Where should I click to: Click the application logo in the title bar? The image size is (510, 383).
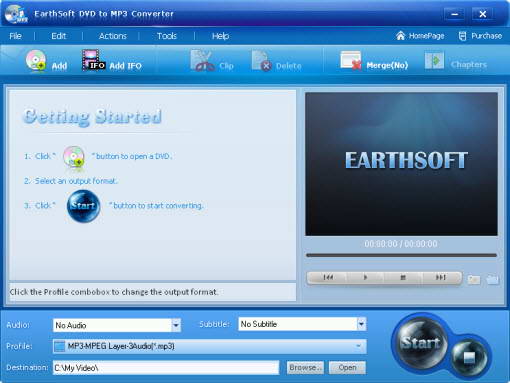pyautogui.click(x=16, y=14)
